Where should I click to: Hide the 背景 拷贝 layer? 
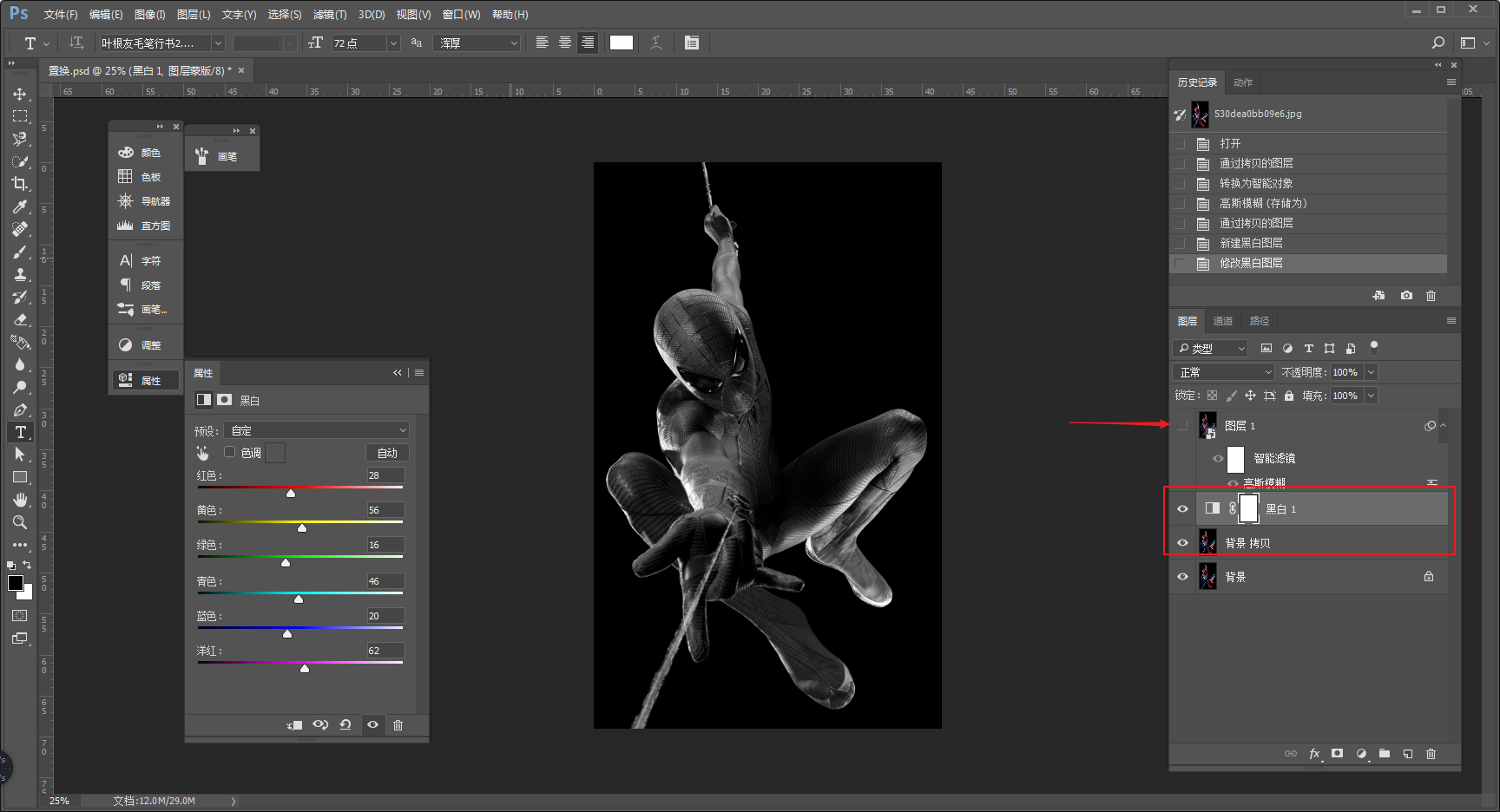pyautogui.click(x=1182, y=543)
